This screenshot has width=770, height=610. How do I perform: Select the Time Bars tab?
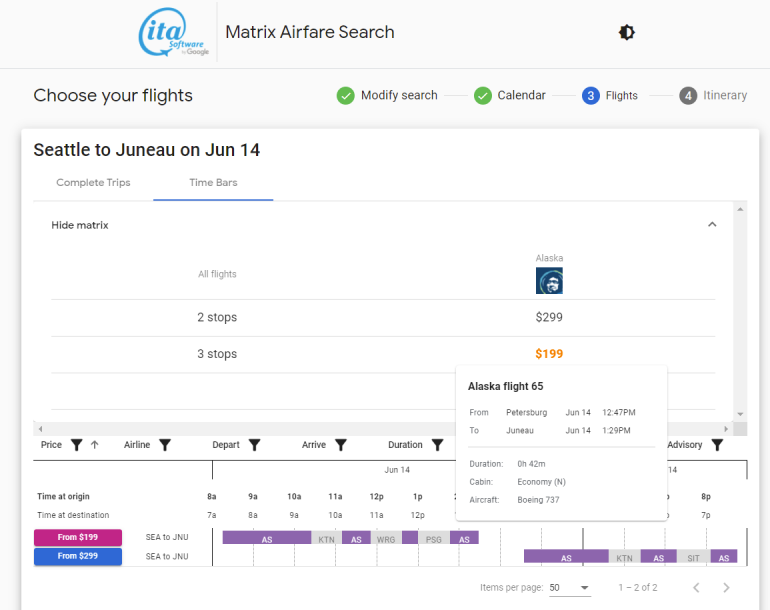[x=213, y=183]
